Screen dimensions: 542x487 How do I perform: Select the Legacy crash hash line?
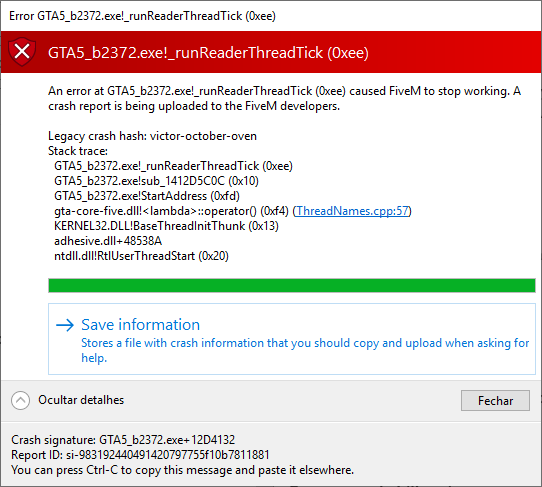pyautogui.click(x=152, y=136)
